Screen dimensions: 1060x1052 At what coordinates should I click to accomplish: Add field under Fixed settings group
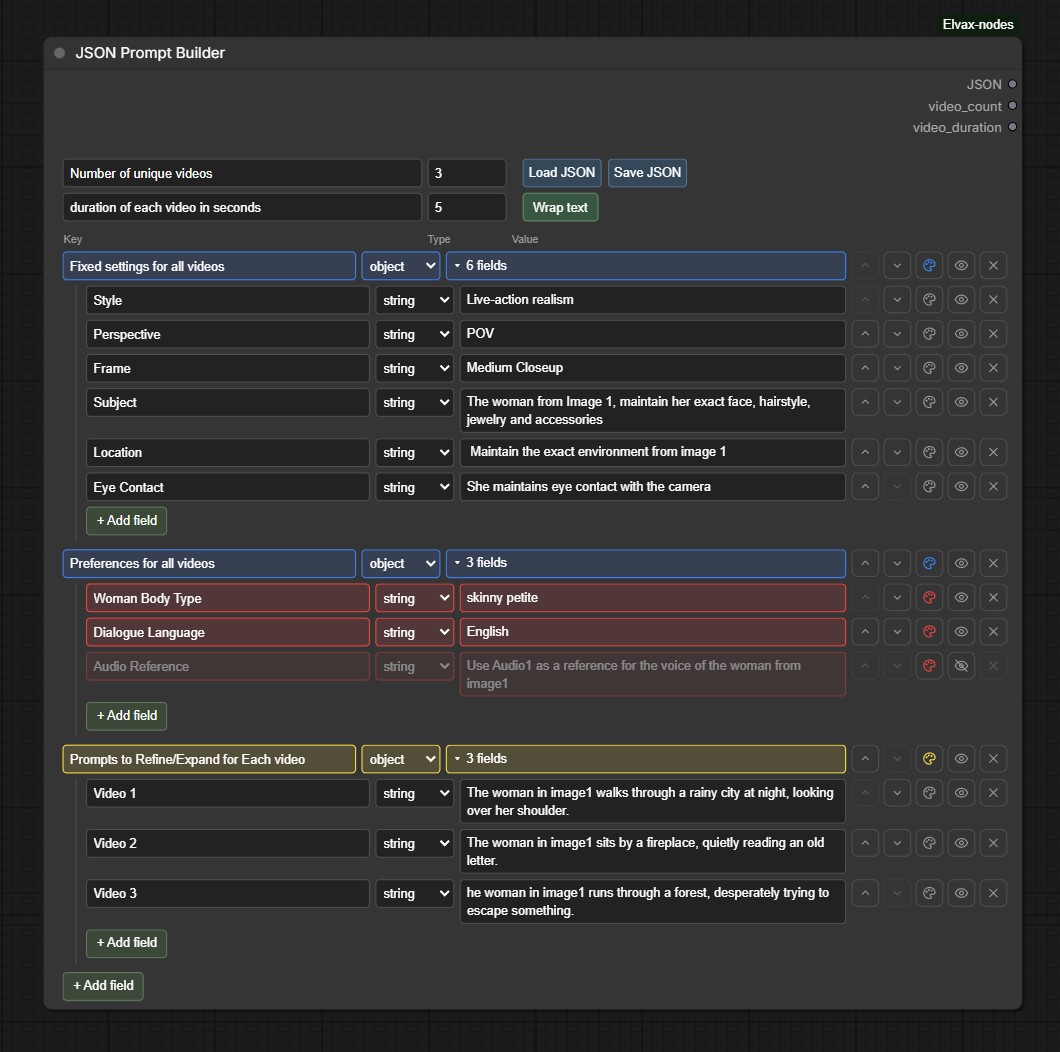126,521
